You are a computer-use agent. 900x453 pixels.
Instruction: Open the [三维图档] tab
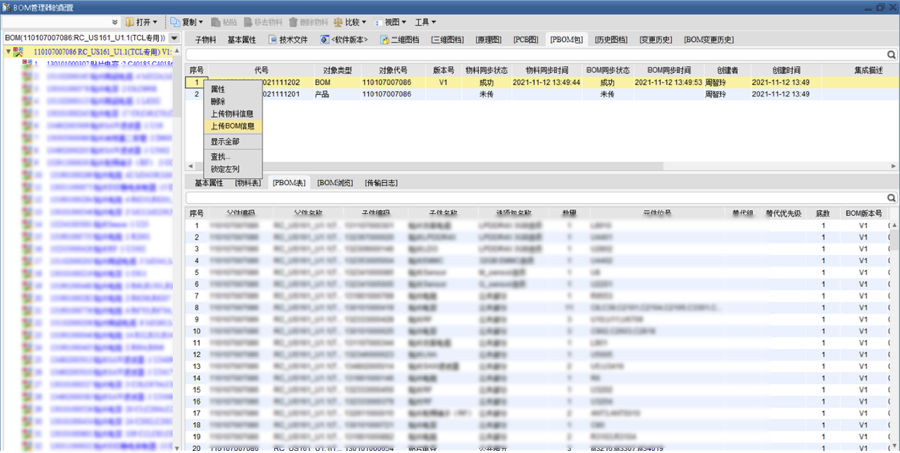pos(447,40)
